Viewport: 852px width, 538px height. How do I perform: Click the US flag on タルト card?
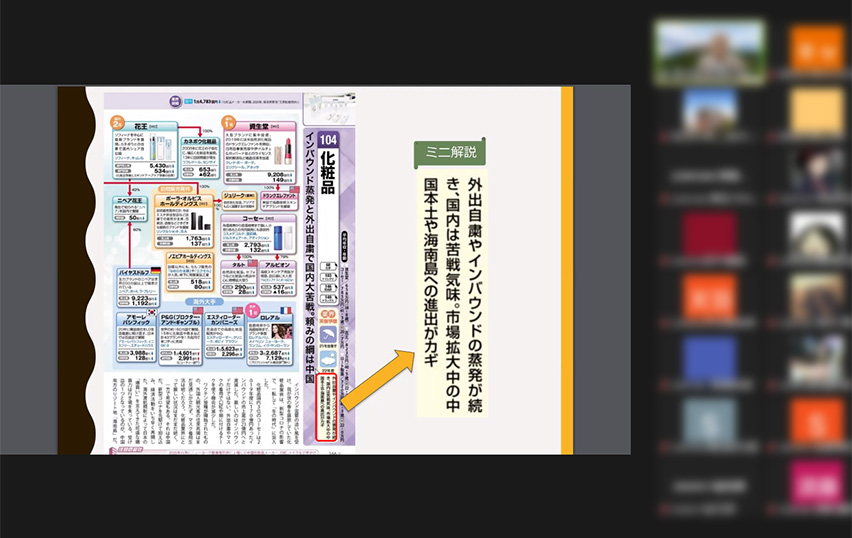click(x=253, y=264)
